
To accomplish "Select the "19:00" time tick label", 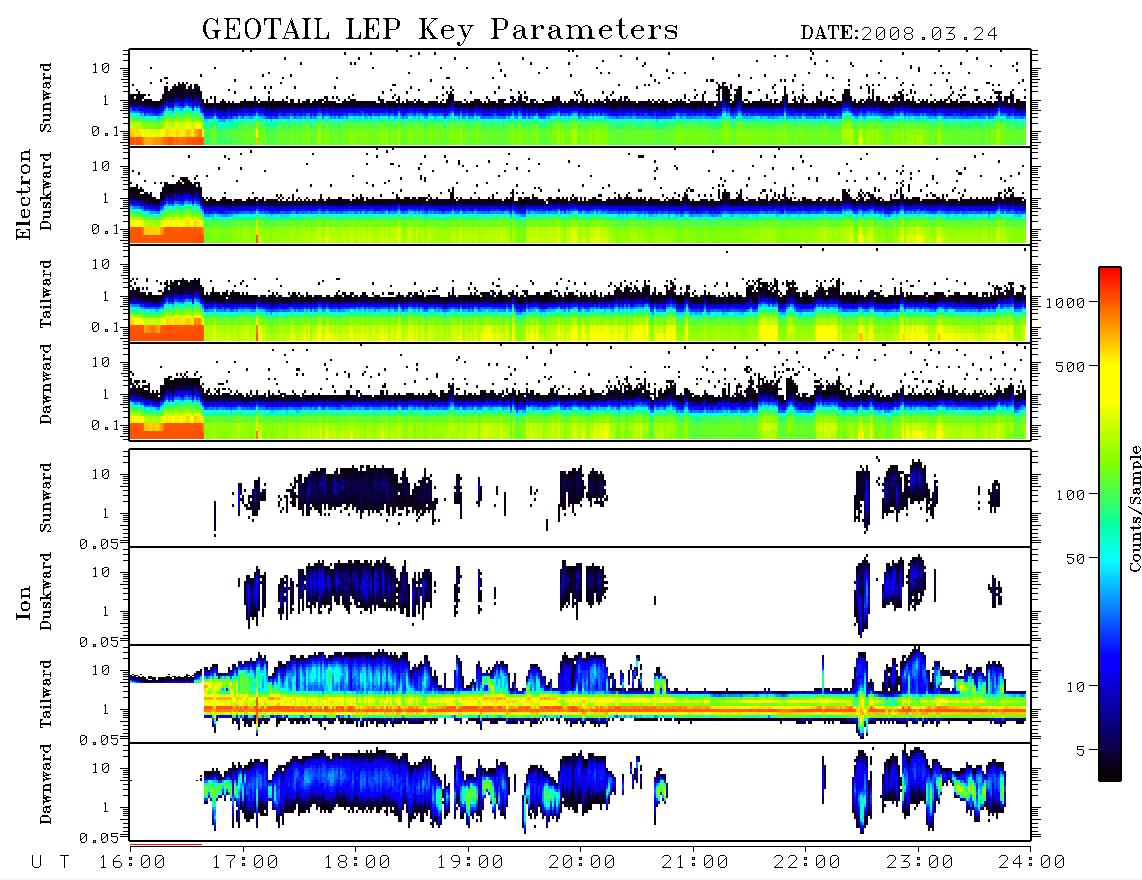I will (x=470, y=863).
